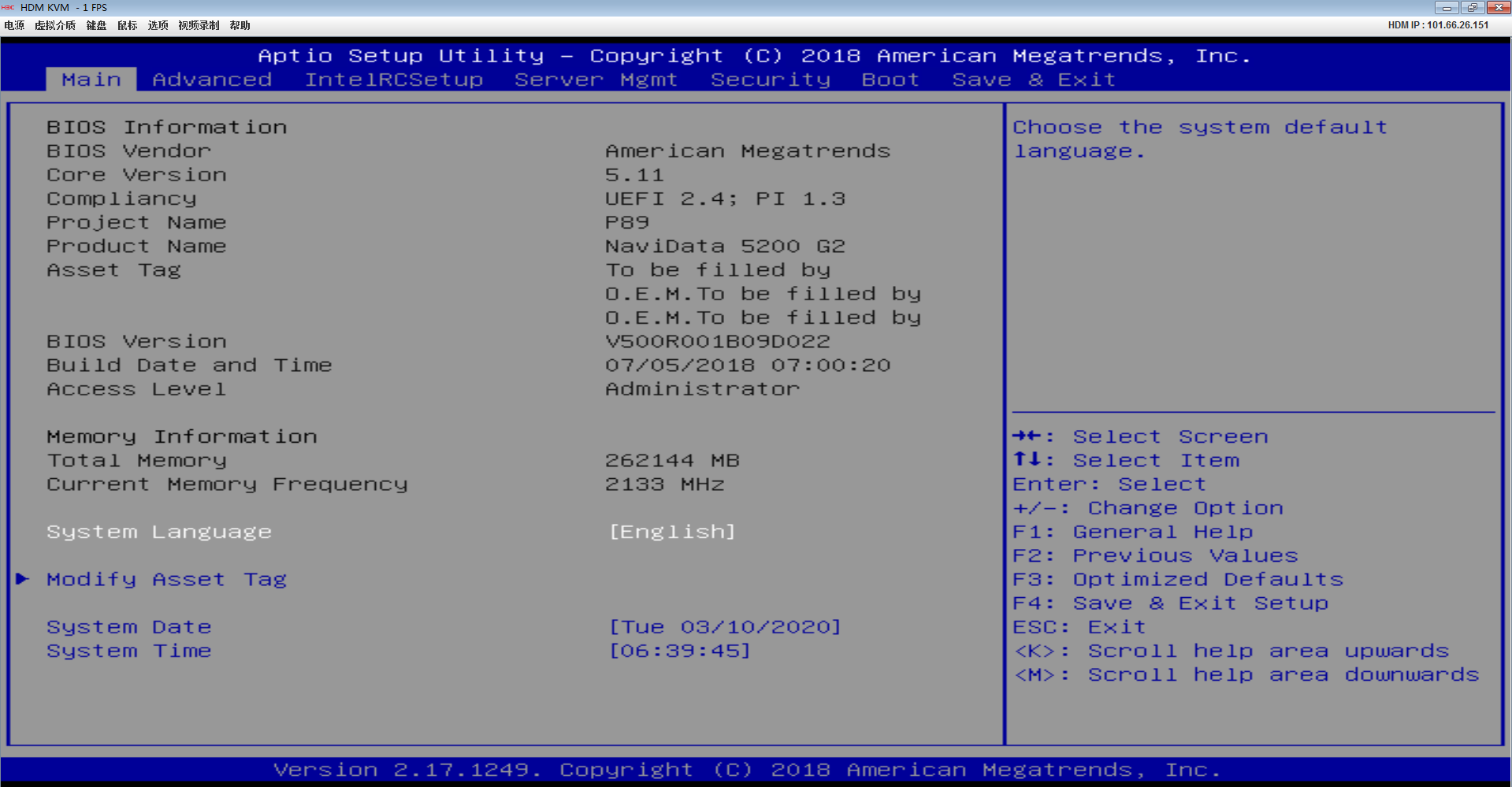1512x787 pixels.
Task: Click the Total Memory value 262144 MB
Action: point(672,460)
